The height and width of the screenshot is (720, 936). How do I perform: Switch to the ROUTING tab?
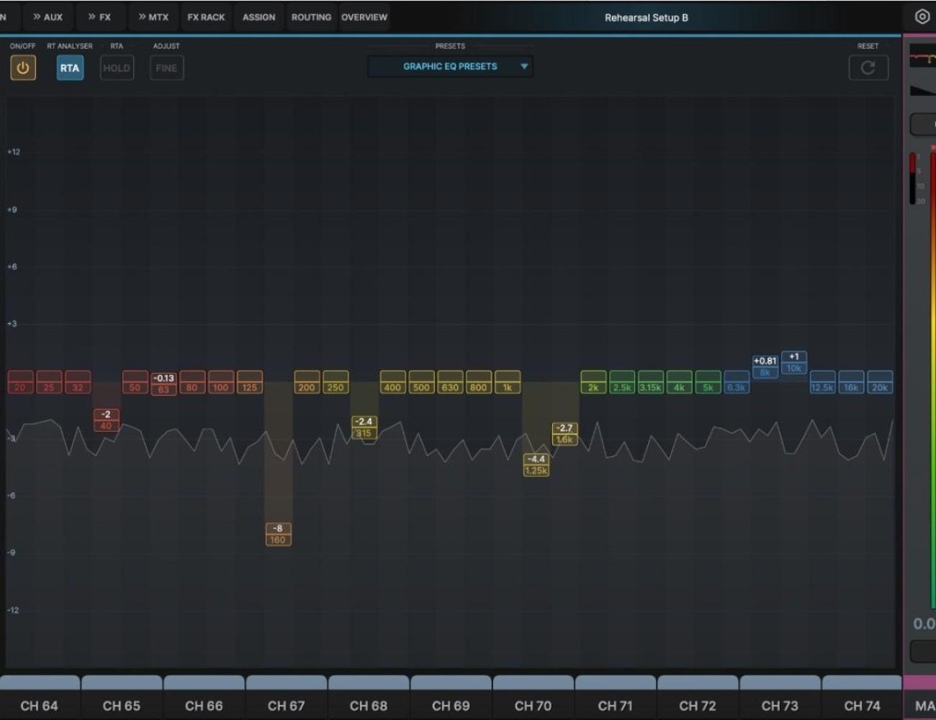(311, 17)
